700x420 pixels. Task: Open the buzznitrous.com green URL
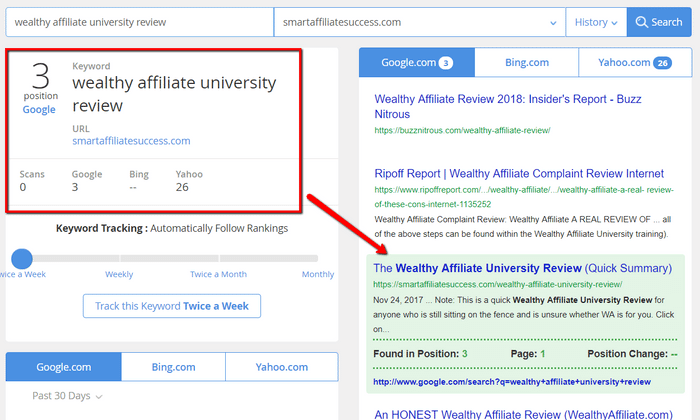[462, 130]
